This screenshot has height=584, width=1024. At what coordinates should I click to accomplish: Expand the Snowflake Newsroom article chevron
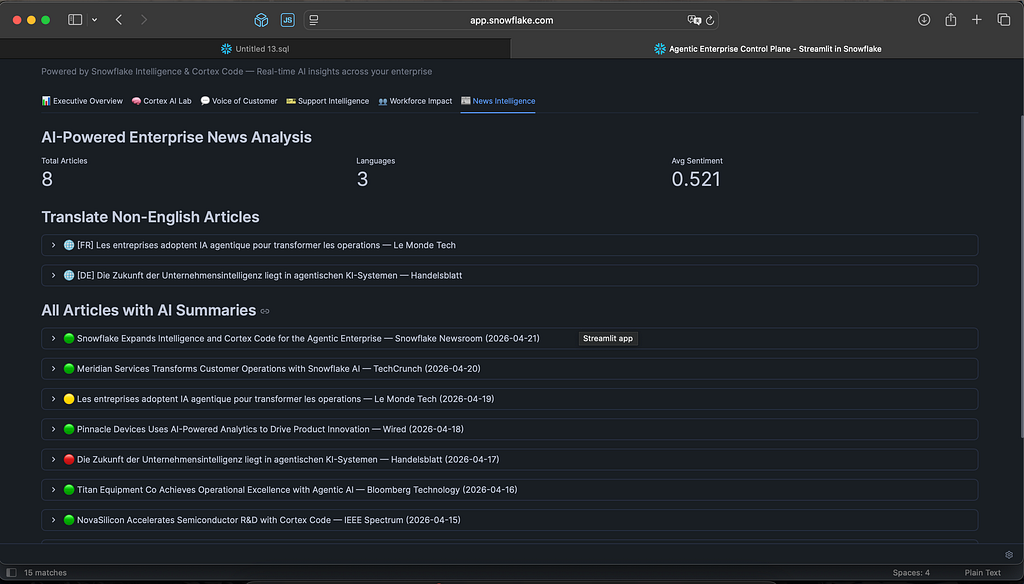[53, 338]
